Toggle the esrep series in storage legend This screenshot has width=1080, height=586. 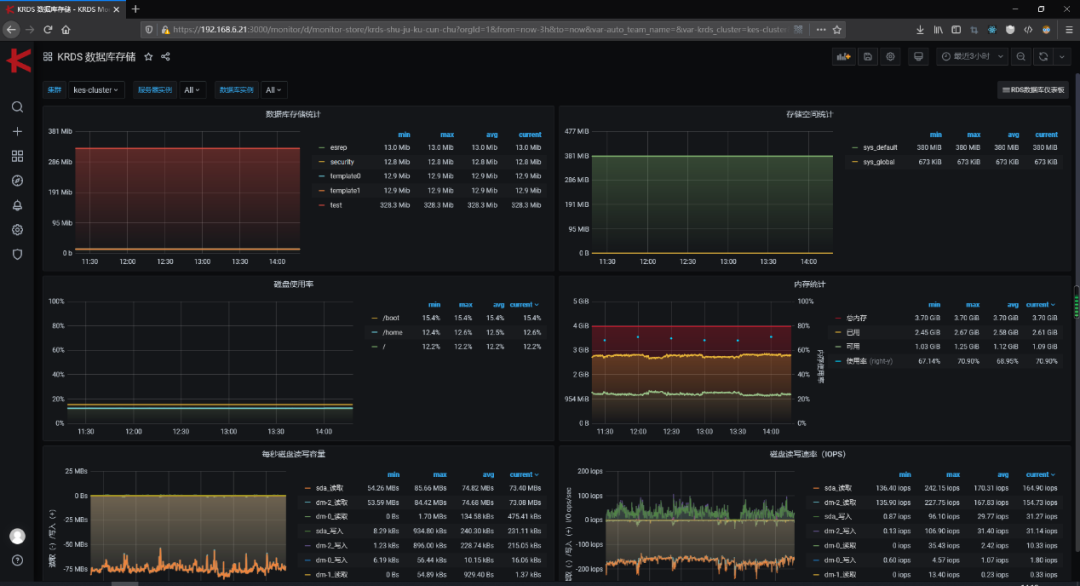tap(338, 147)
